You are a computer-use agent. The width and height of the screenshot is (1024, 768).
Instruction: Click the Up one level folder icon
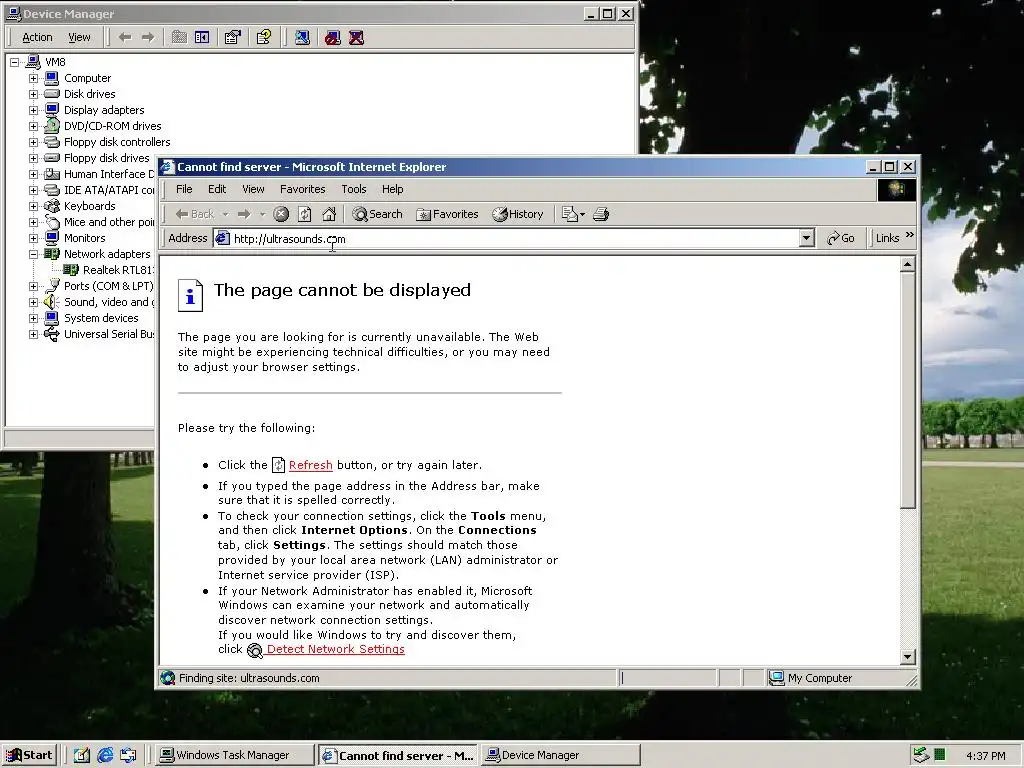point(179,37)
